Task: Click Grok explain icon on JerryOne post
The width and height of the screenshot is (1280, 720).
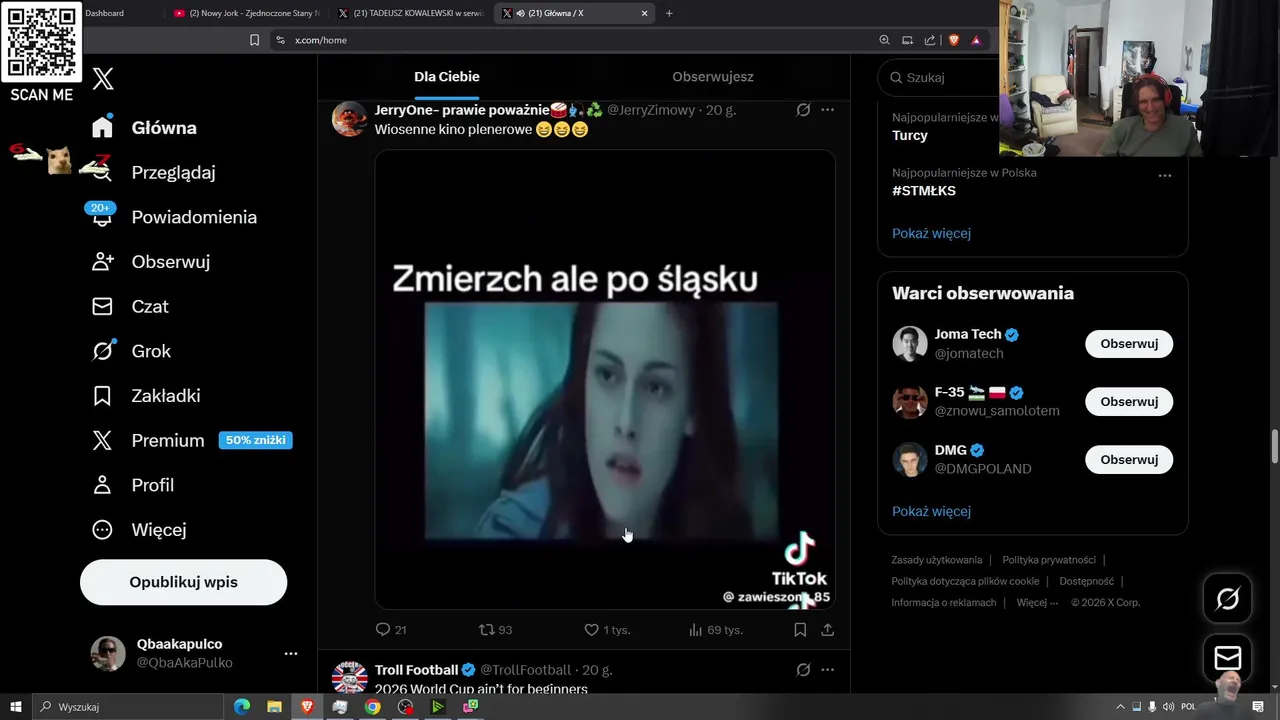Action: [803, 110]
